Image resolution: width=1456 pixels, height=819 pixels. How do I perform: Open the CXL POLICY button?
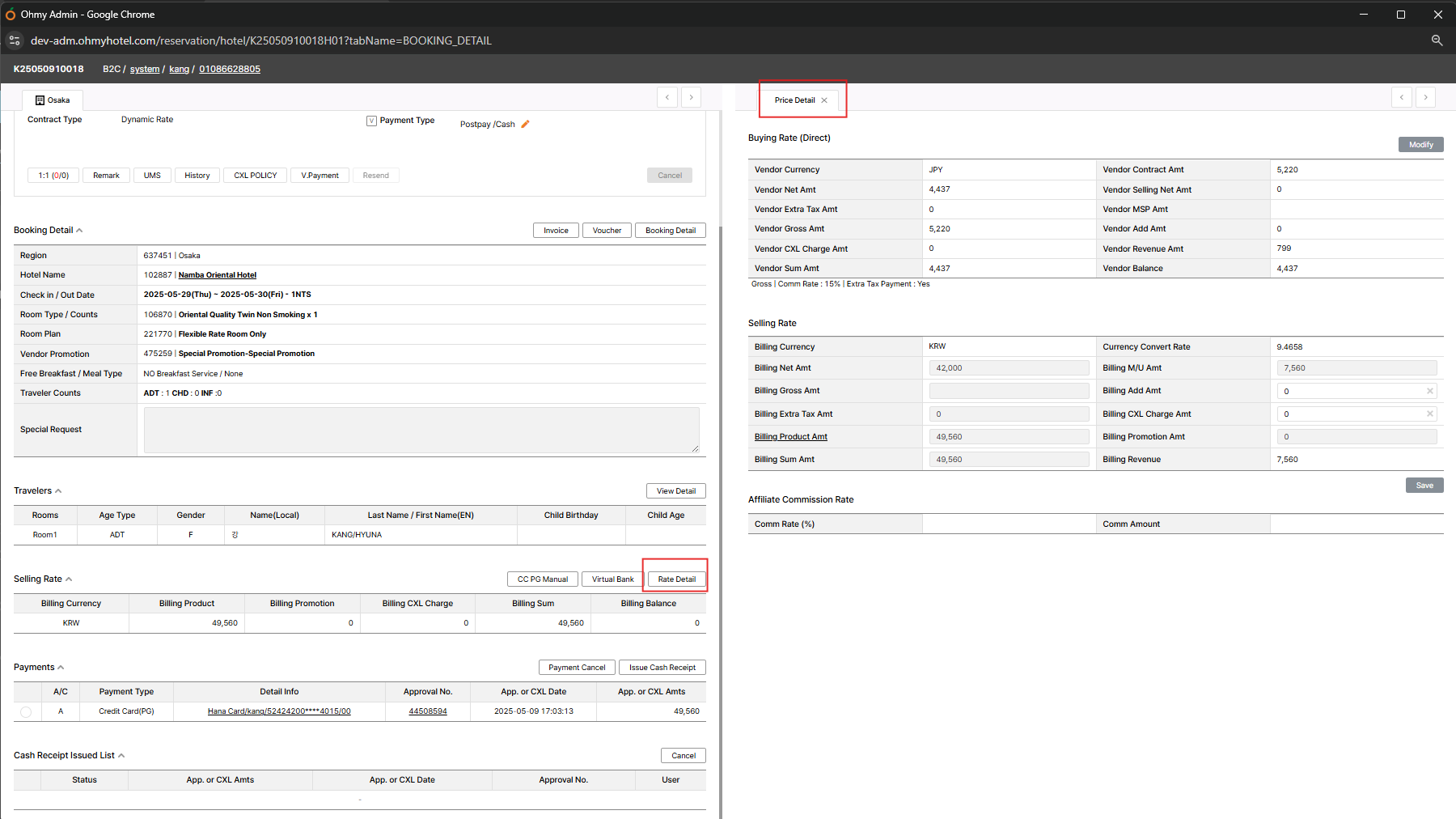(255, 176)
